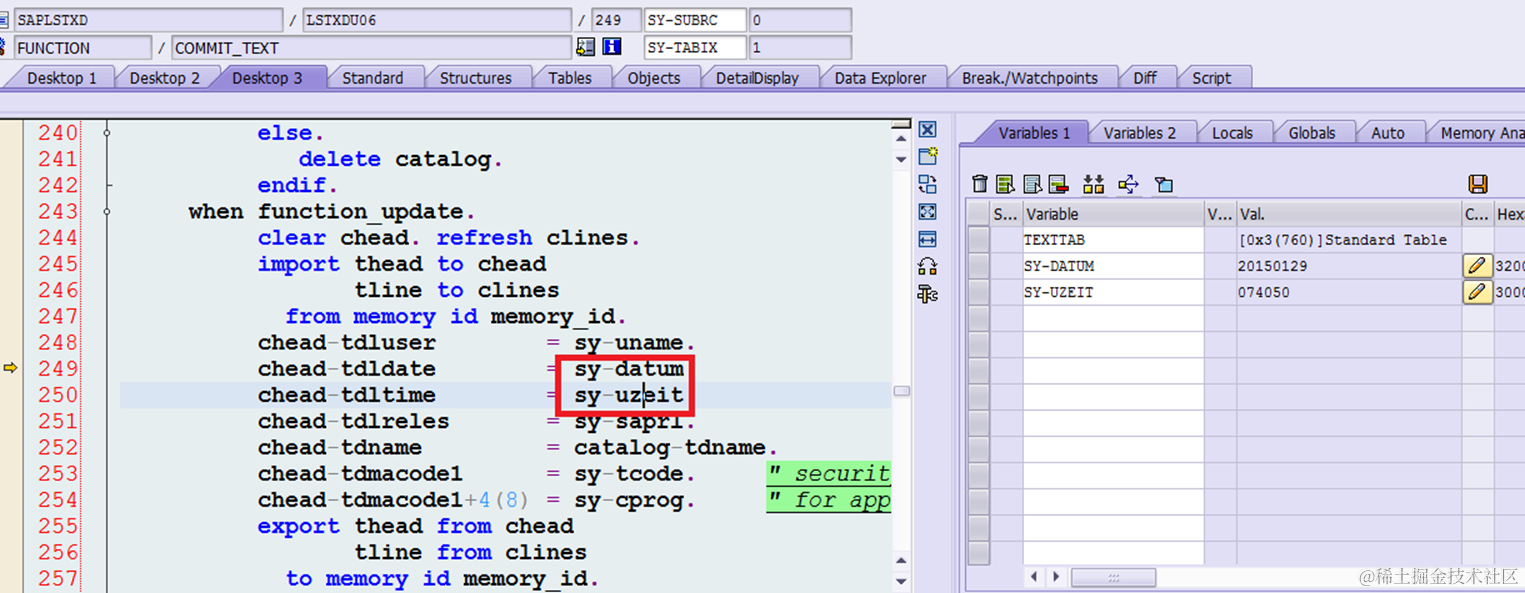Click line number 250 in the gutter
Viewport: 1525px width, 593px height.
pos(58,395)
